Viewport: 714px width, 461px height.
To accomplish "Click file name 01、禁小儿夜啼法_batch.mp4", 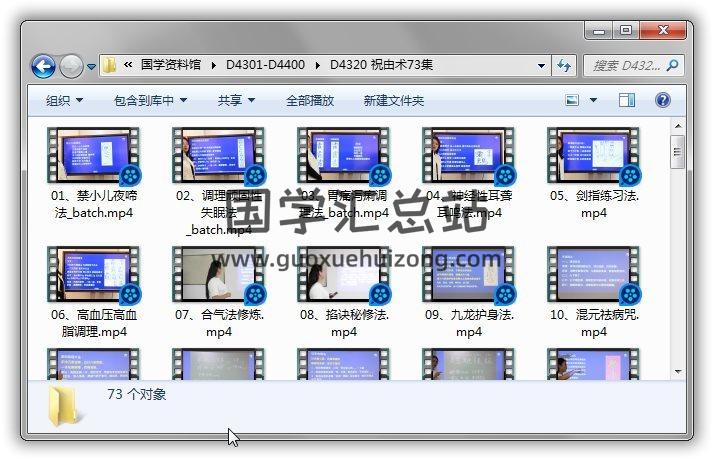I will point(94,204).
